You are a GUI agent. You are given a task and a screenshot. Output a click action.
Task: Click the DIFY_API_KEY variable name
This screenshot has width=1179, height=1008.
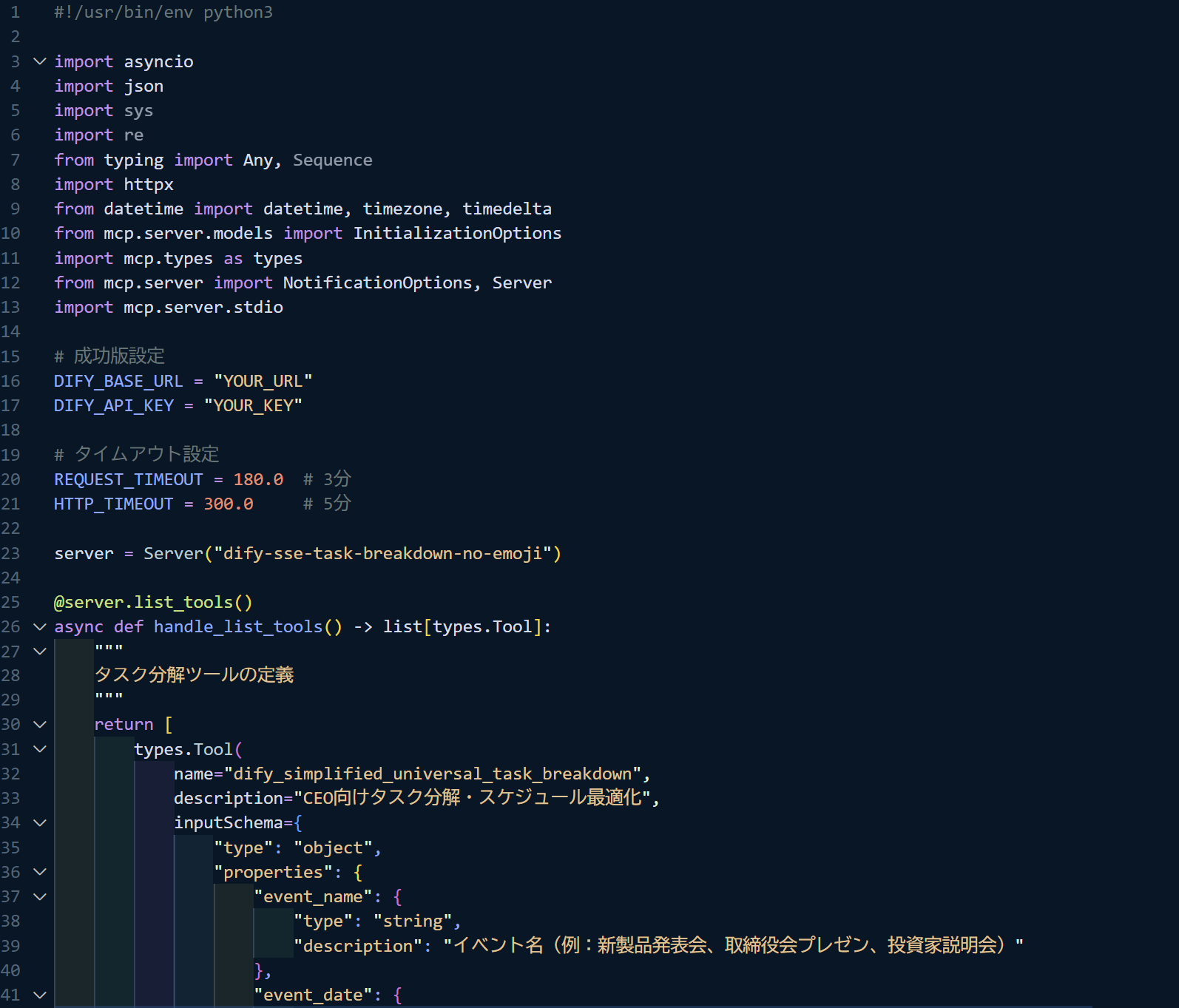114,405
